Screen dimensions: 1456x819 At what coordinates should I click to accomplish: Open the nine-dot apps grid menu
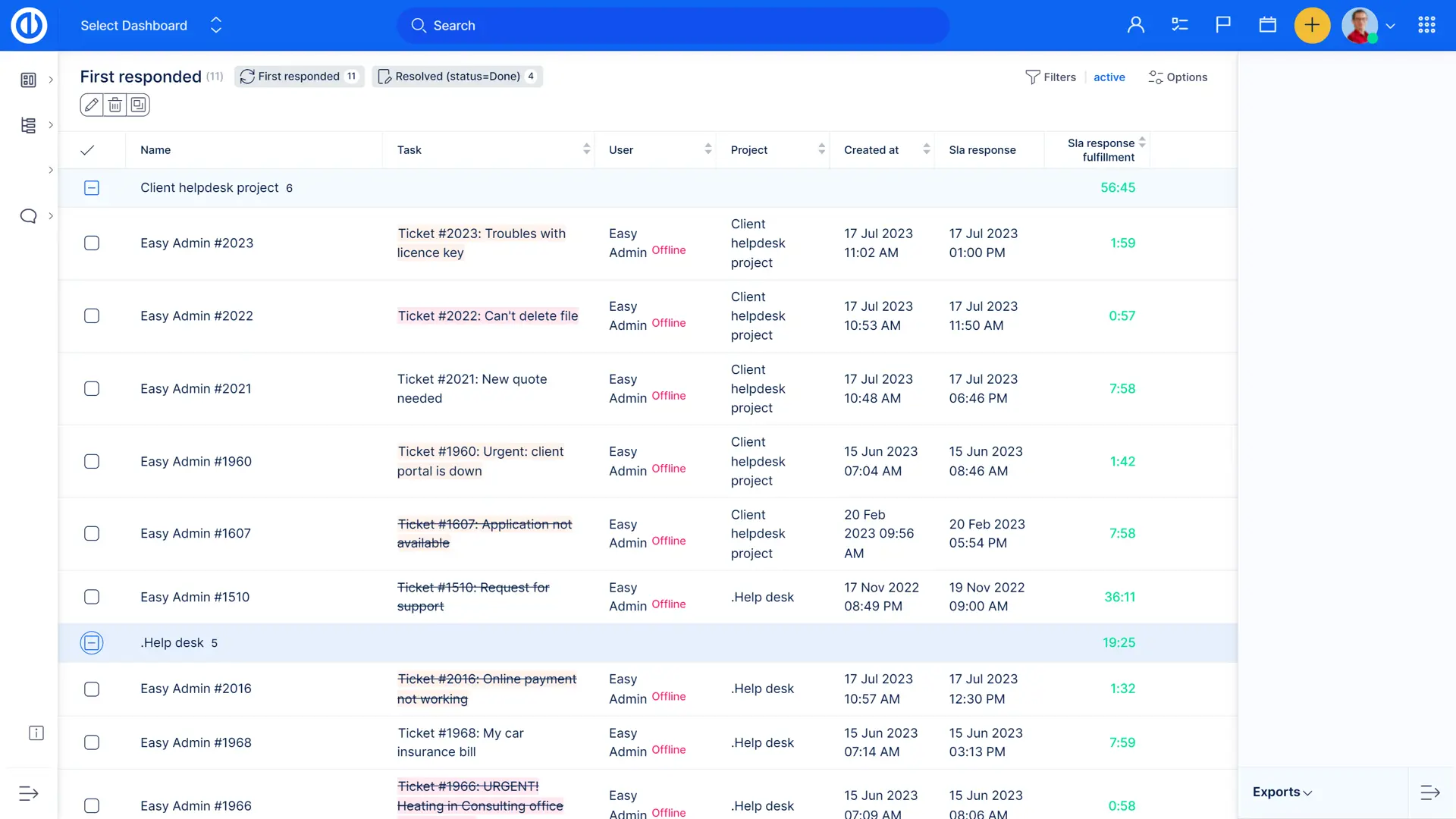(x=1426, y=25)
